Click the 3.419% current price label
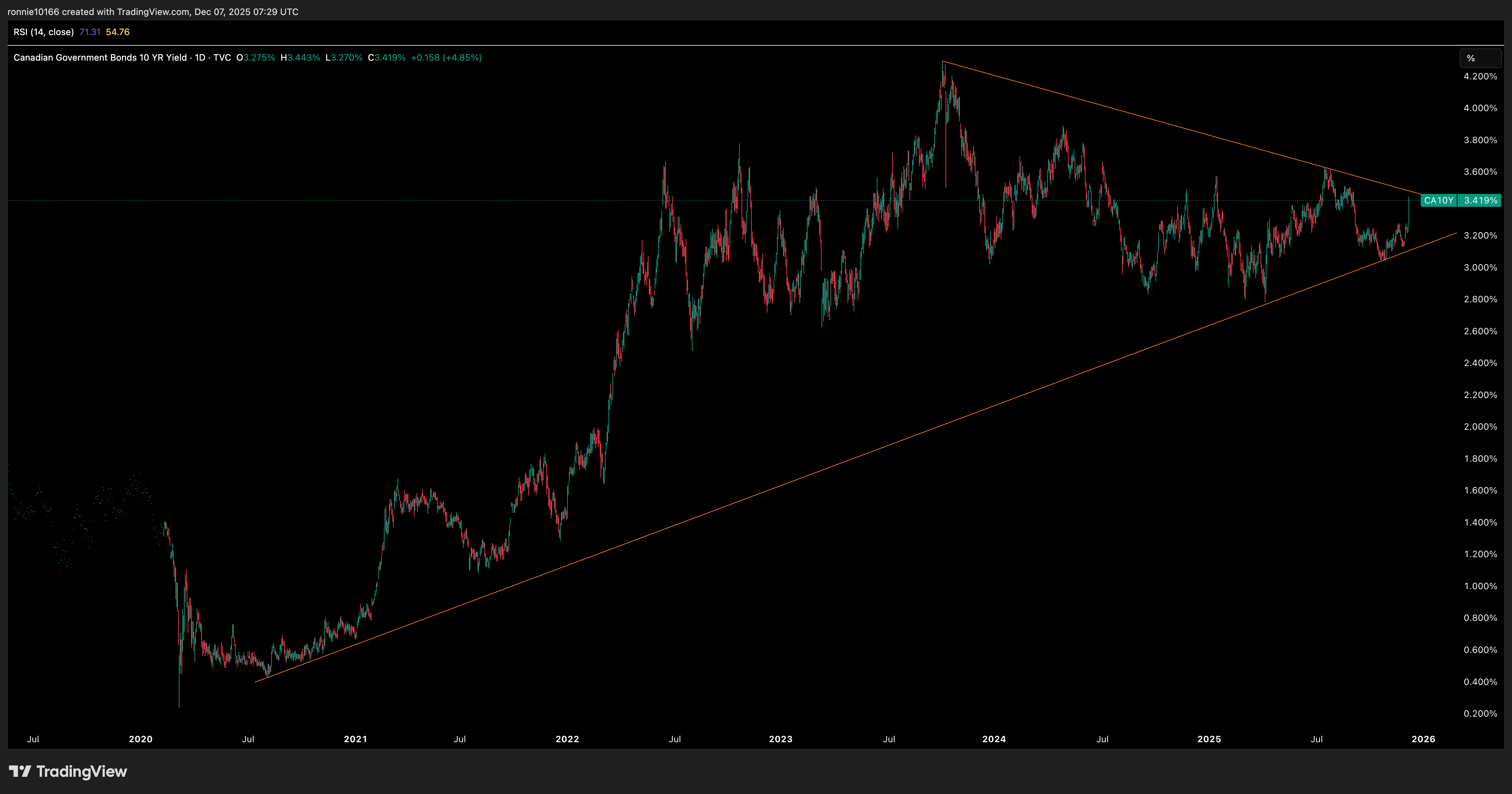1512x794 pixels. (x=1480, y=200)
